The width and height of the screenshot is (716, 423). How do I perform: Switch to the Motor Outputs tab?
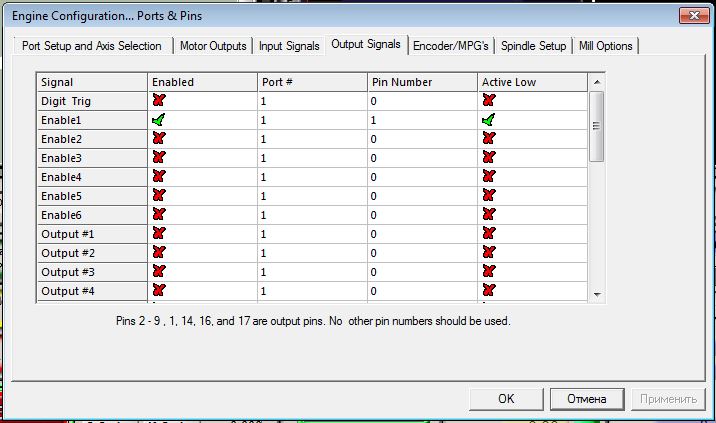213,46
